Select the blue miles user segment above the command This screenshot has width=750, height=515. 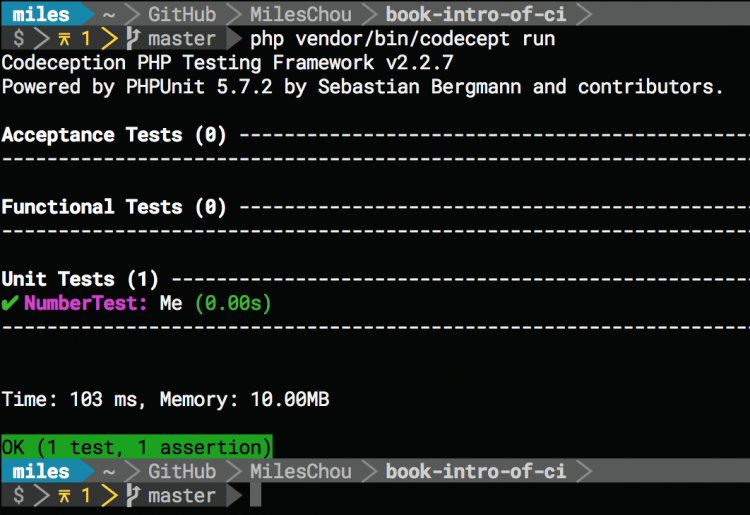click(x=40, y=14)
